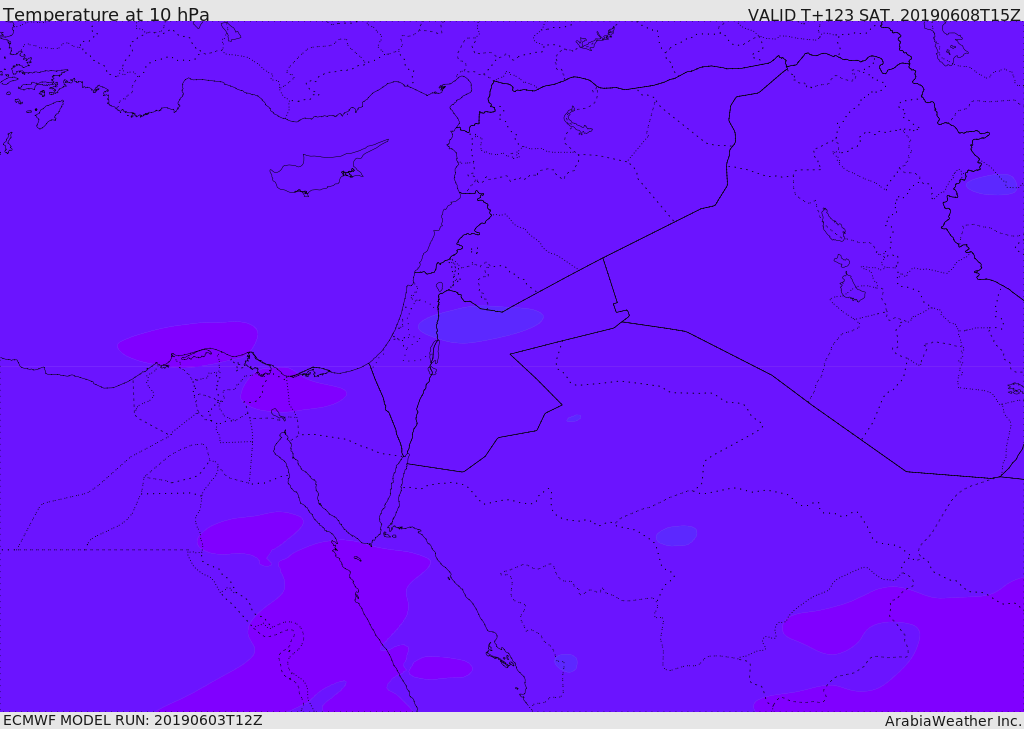Click the 'ArabiaWeather Inc' credit text
The image size is (1024, 729).
point(952,721)
